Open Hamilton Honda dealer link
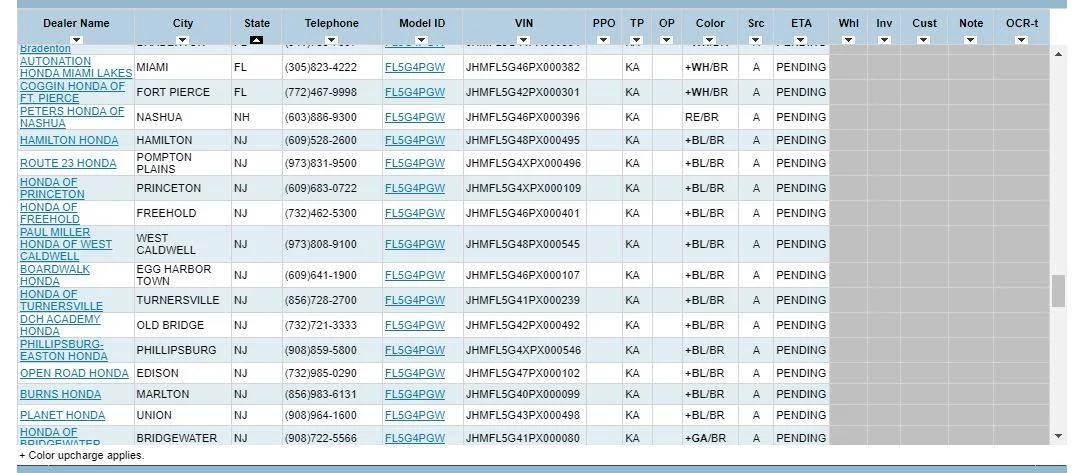Viewport: 1082px width, 473px height. [x=69, y=140]
